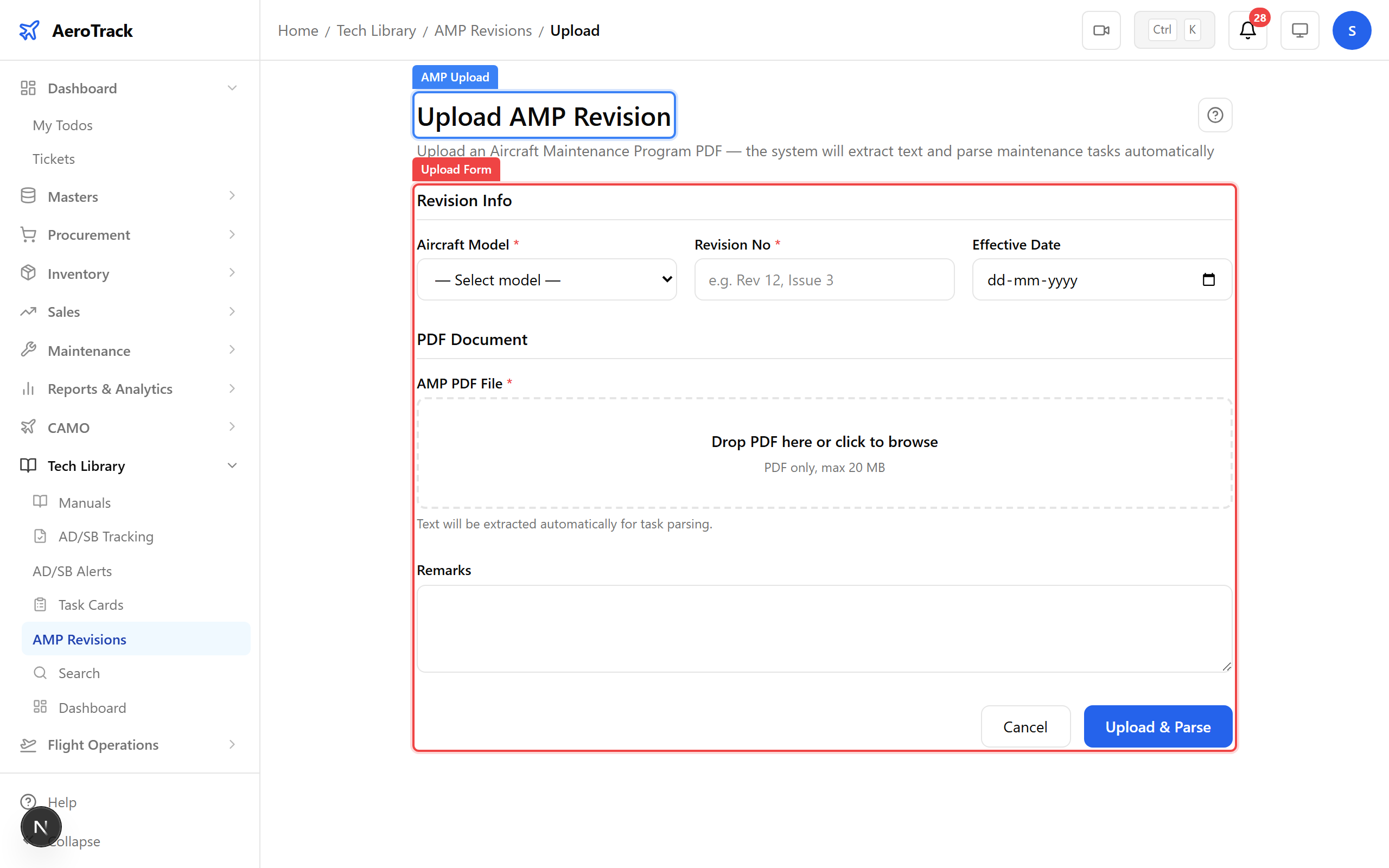Screen dimensions: 1389x868
Task: Open the help question mark beside the page title
Action: [x=1215, y=115]
